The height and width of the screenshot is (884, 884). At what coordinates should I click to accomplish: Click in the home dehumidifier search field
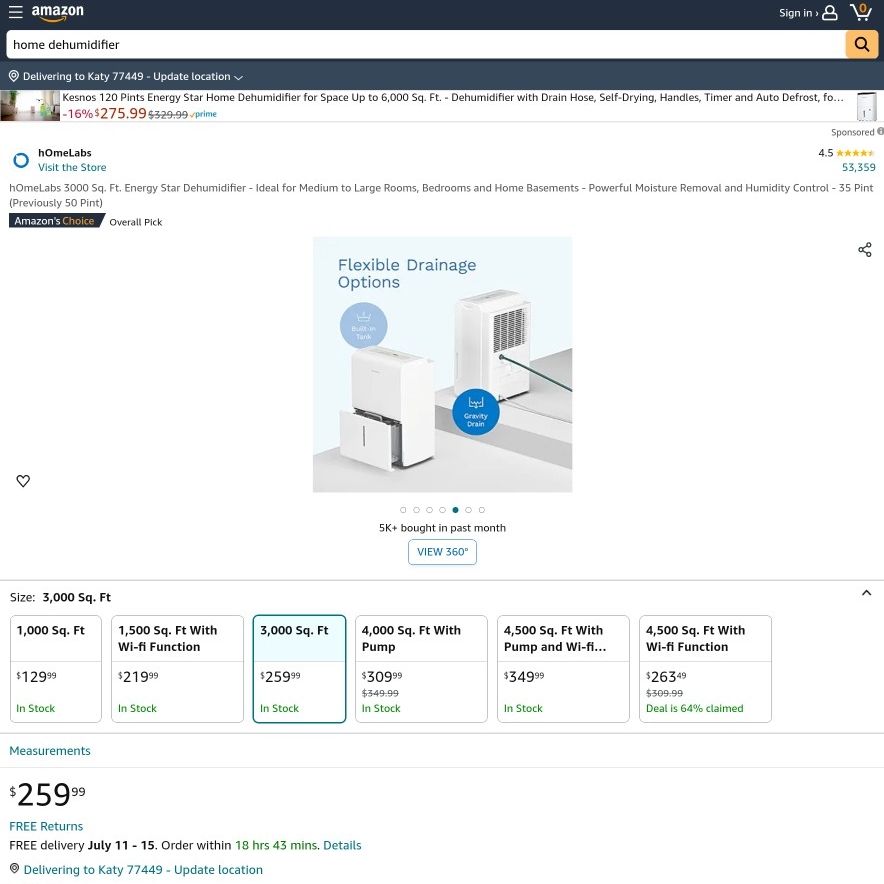coord(426,45)
